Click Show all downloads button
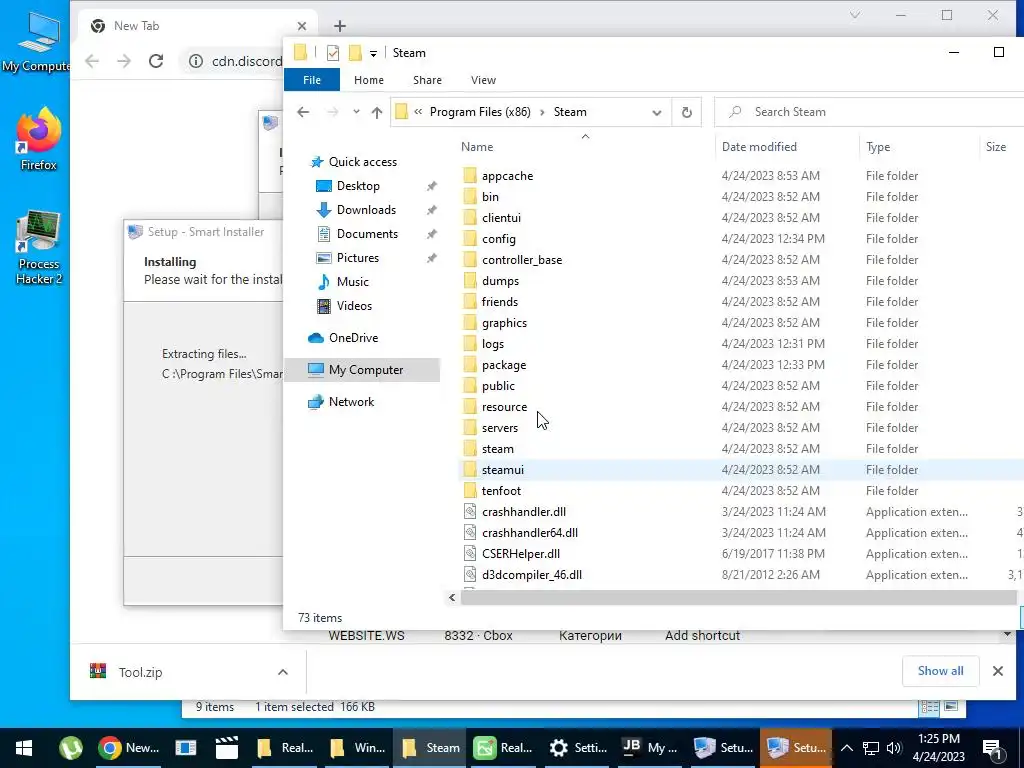The image size is (1024, 768). point(940,671)
